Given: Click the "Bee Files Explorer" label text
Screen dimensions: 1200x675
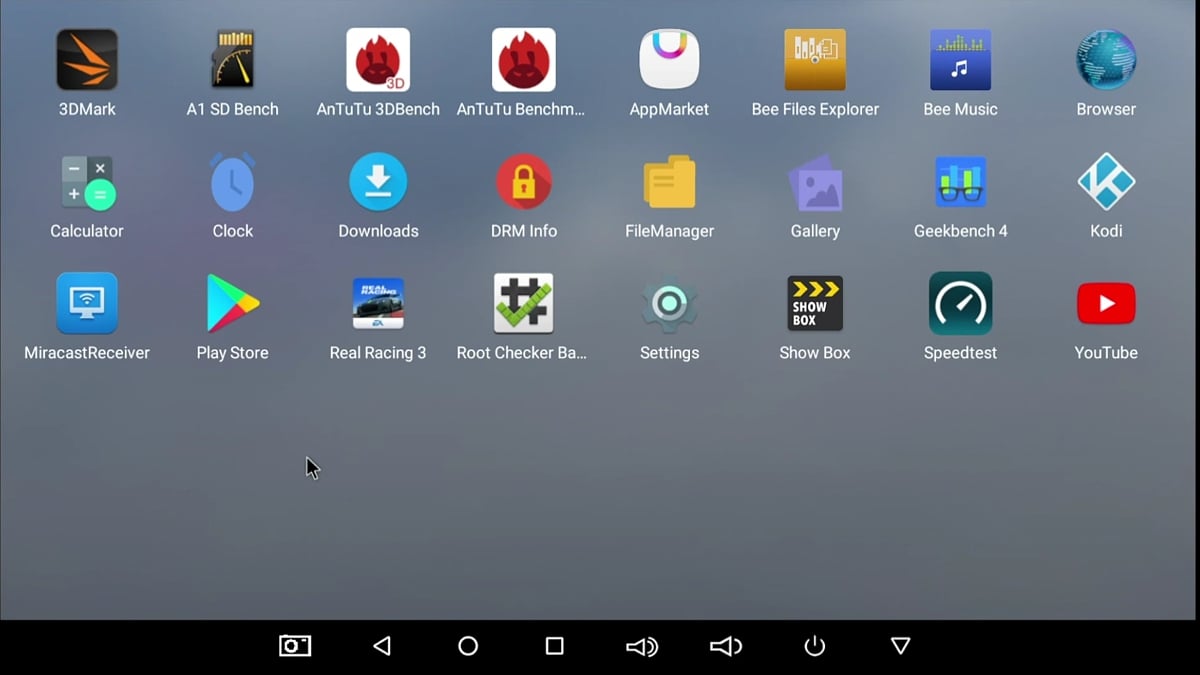Looking at the screenshot, I should [815, 109].
